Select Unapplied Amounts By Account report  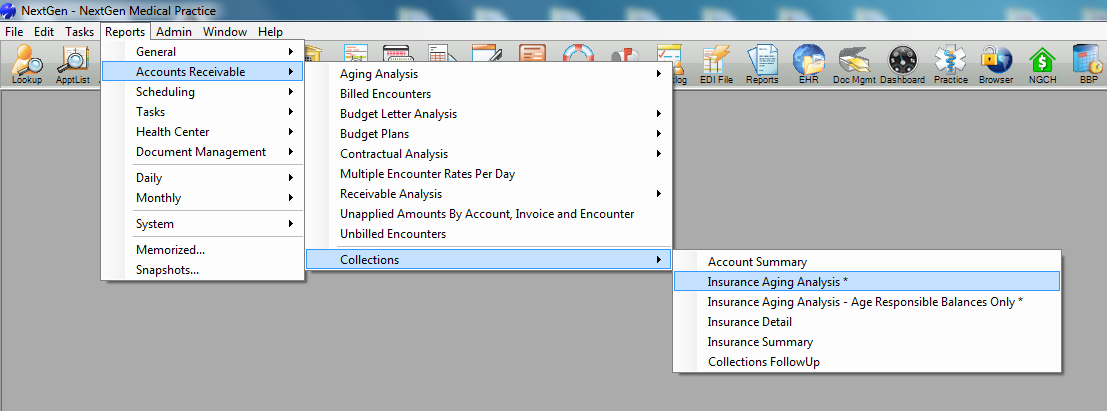coord(489,213)
